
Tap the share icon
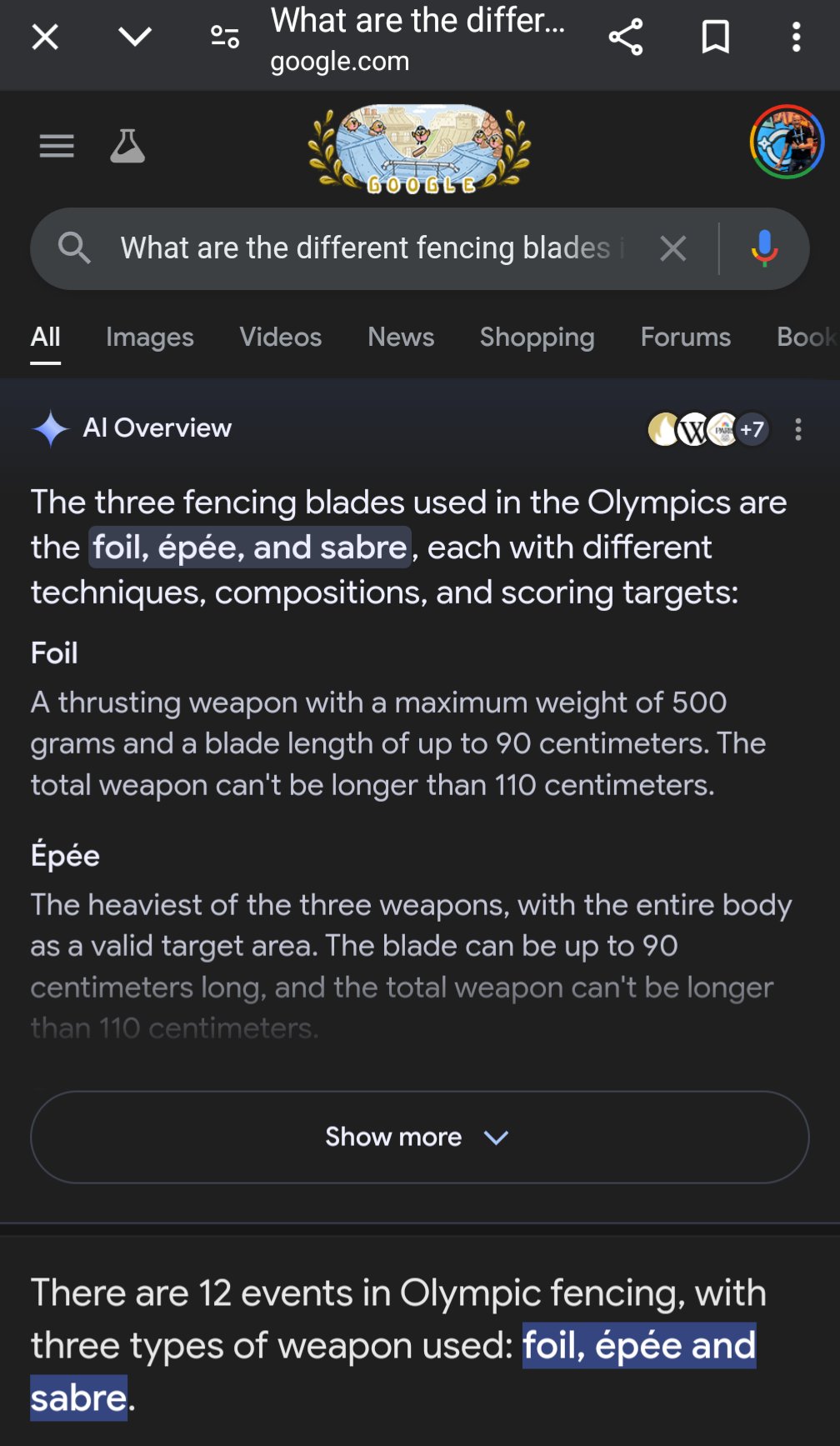[x=626, y=38]
